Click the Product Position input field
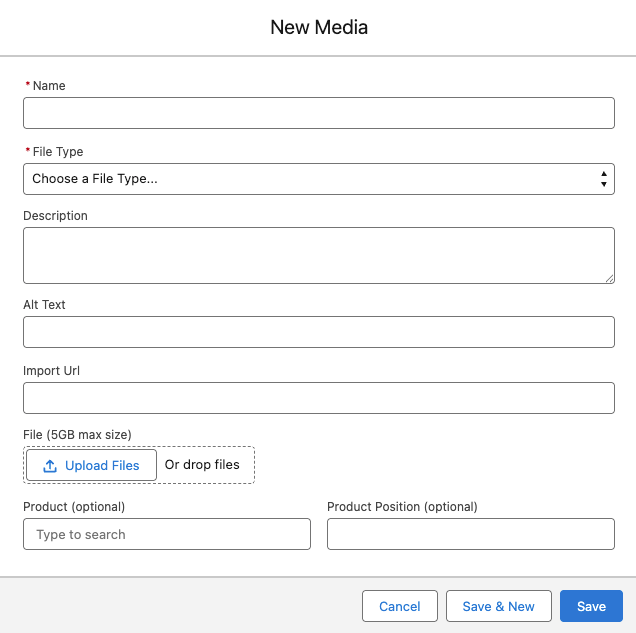 pyautogui.click(x=471, y=534)
